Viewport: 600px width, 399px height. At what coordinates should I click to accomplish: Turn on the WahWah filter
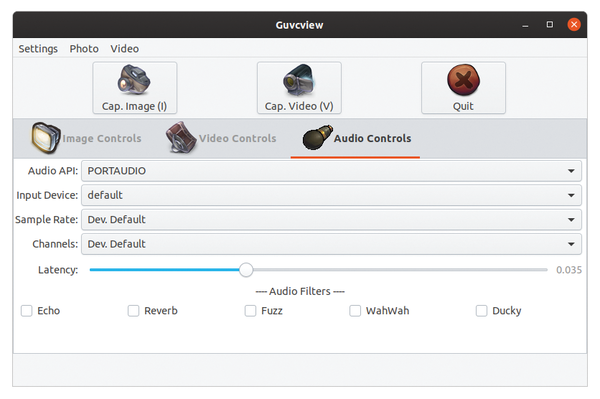tap(355, 311)
